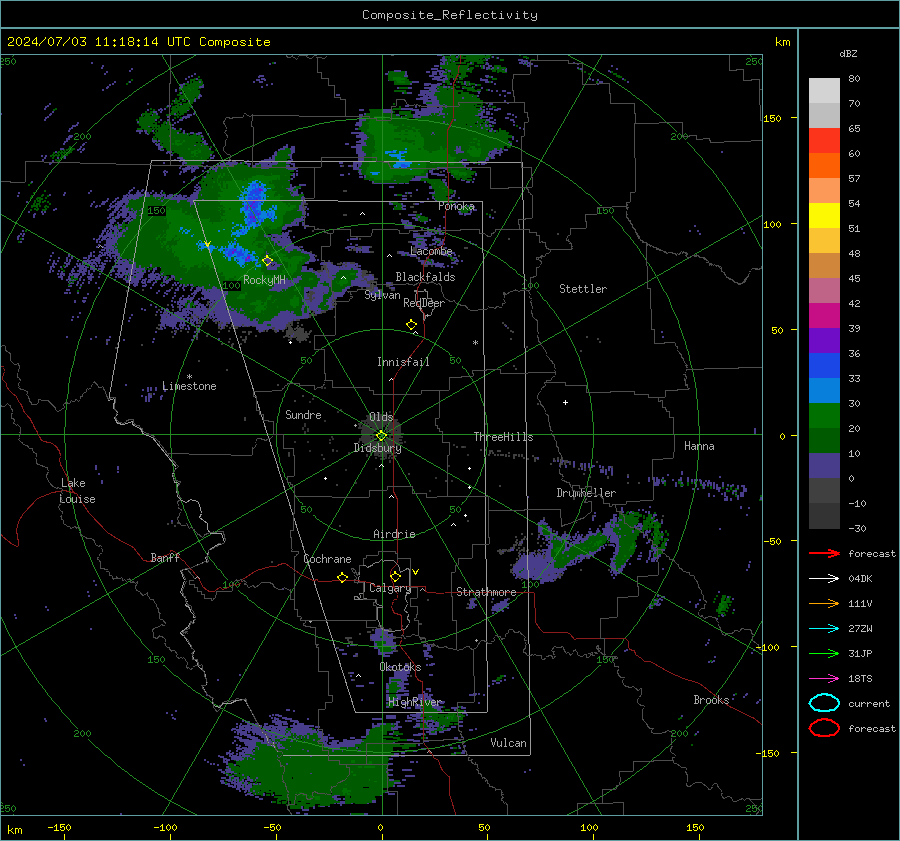Click the RockyMH label

point(264,280)
